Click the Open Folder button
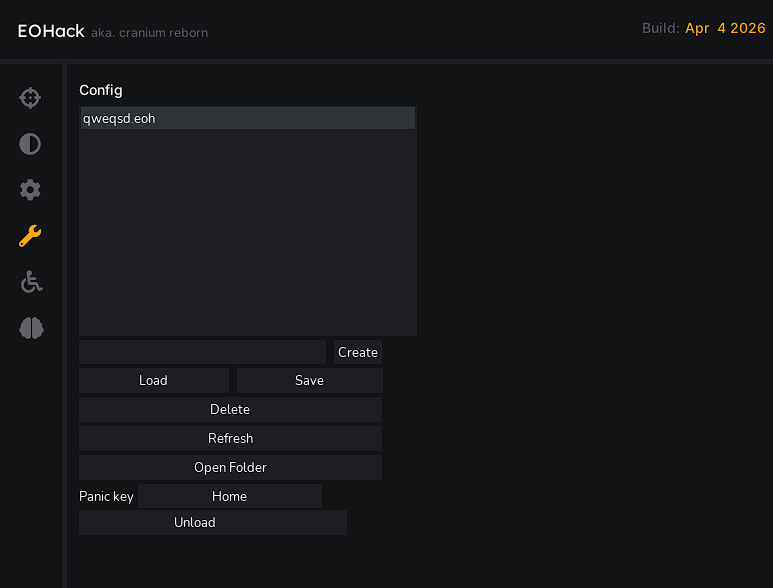The width and height of the screenshot is (773, 588). pos(230,468)
